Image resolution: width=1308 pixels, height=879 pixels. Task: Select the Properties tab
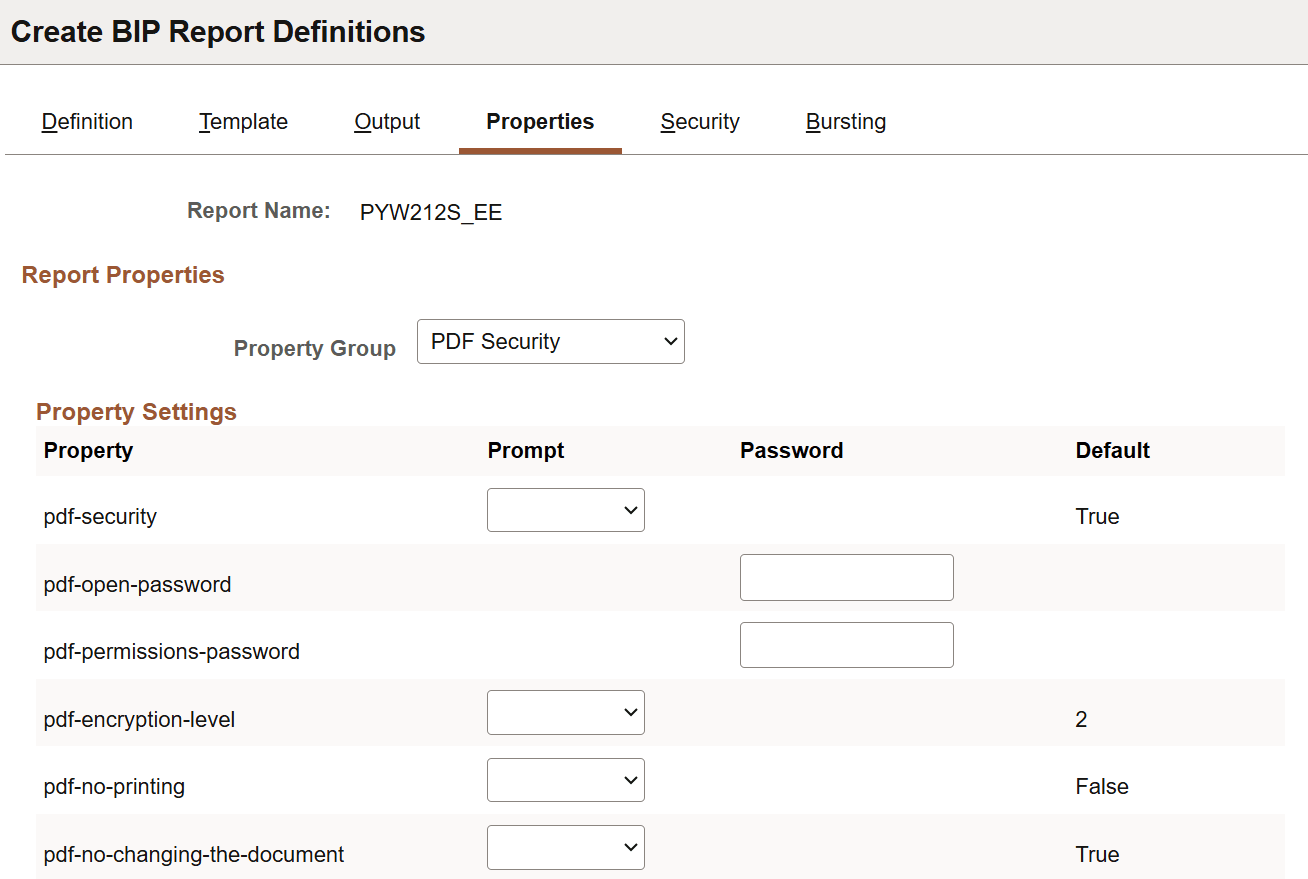point(540,121)
